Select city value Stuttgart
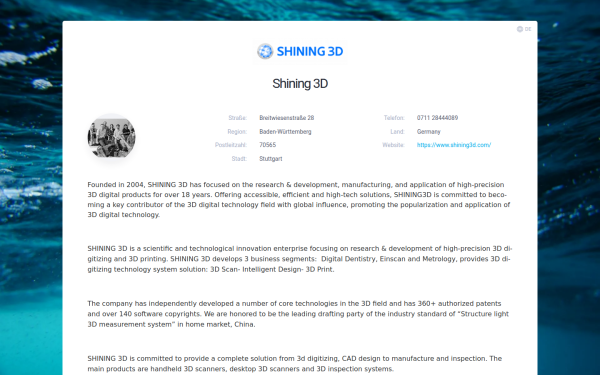 (x=271, y=159)
